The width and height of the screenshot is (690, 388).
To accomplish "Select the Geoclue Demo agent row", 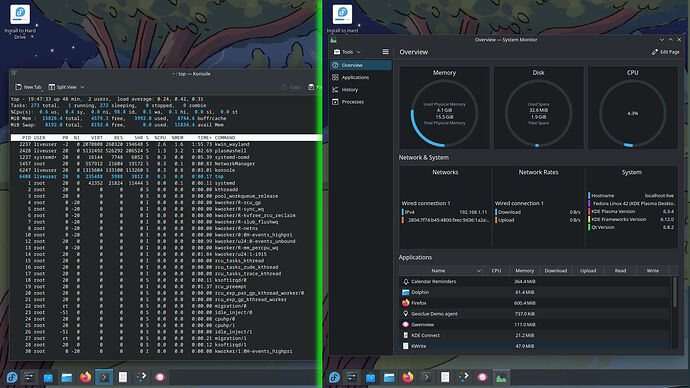I will [x=535, y=314].
